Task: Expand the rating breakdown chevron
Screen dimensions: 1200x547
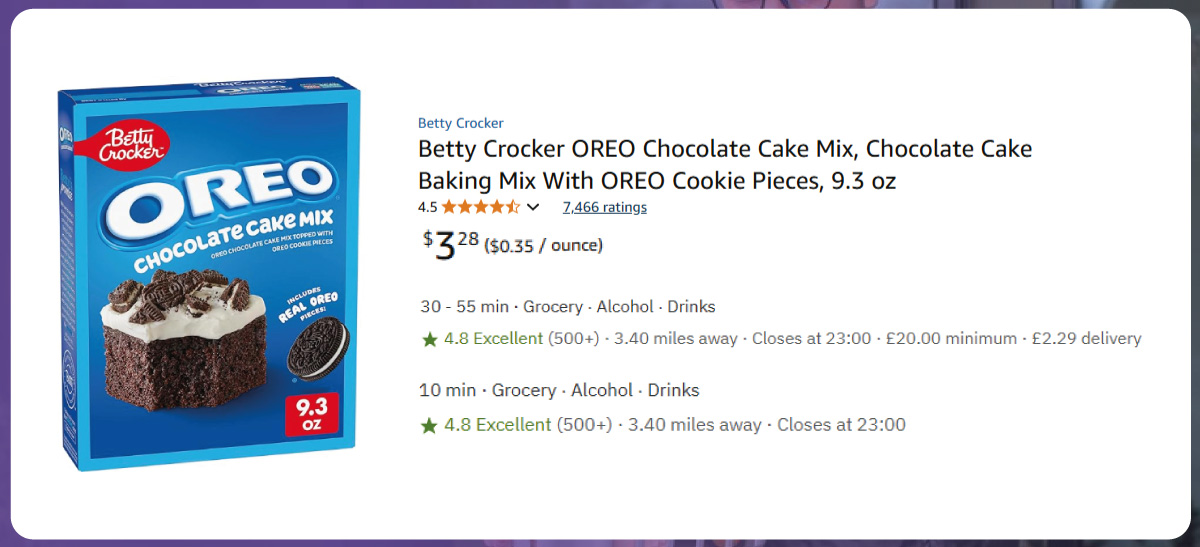Action: [533, 207]
